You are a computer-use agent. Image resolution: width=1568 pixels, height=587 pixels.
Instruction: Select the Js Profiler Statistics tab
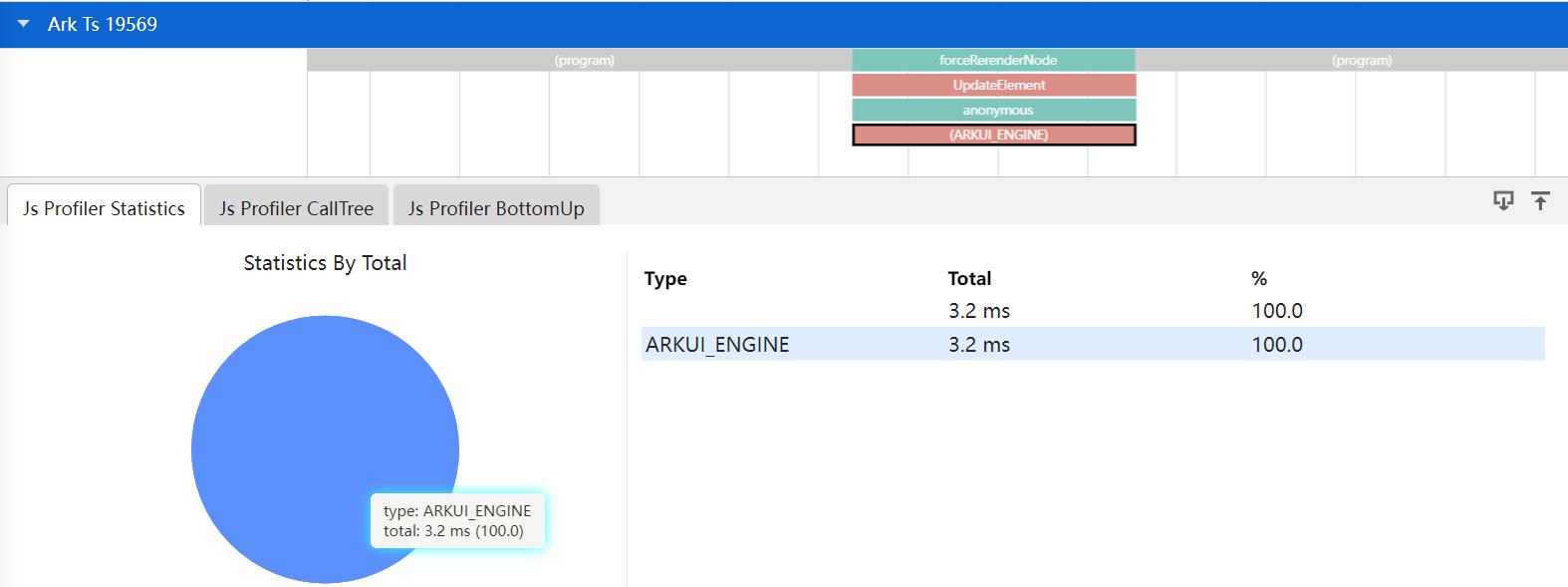(105, 208)
